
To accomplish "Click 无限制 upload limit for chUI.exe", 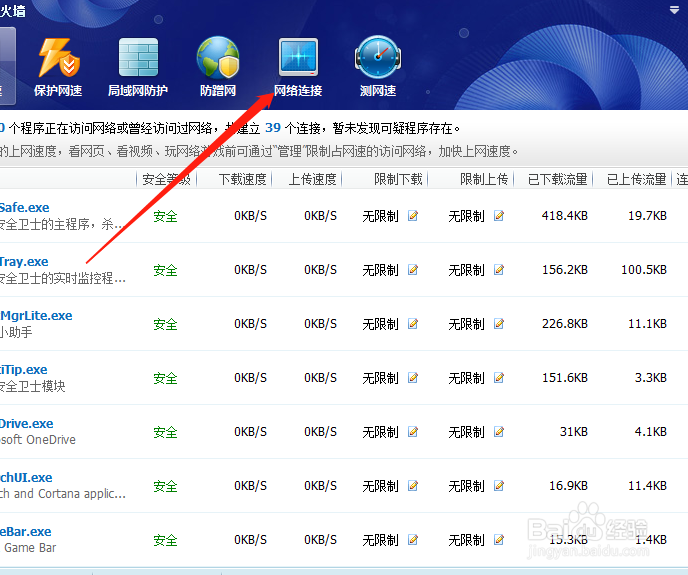I will pos(466,486).
